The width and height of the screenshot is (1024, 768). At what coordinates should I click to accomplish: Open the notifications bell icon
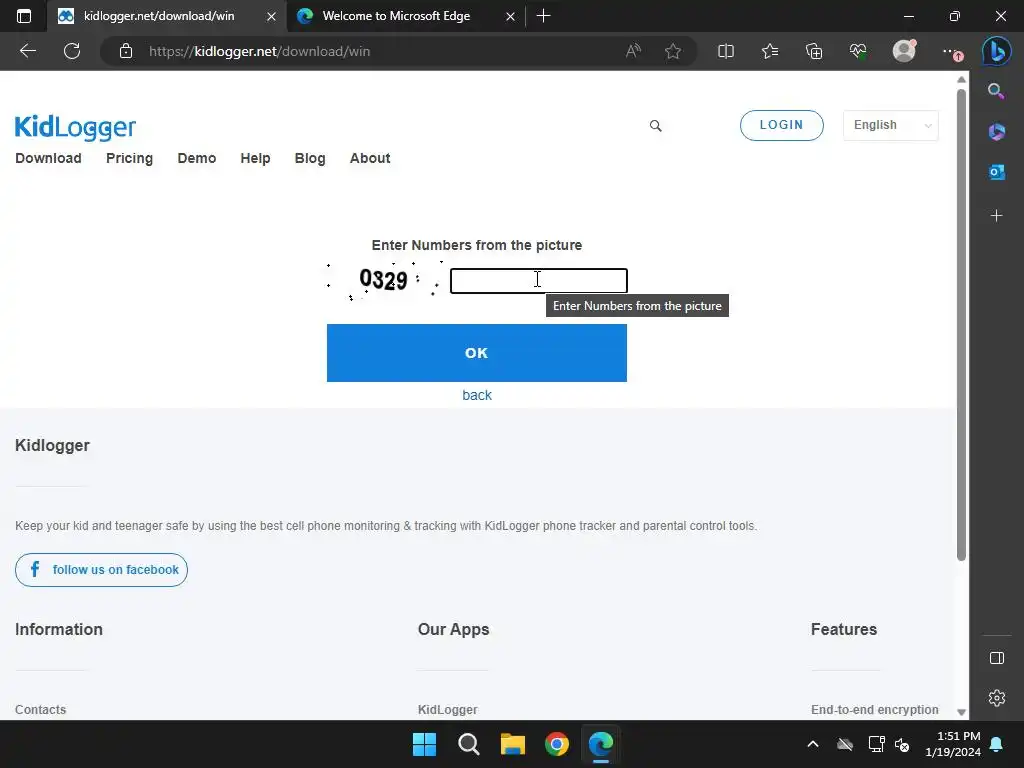[x=997, y=744]
